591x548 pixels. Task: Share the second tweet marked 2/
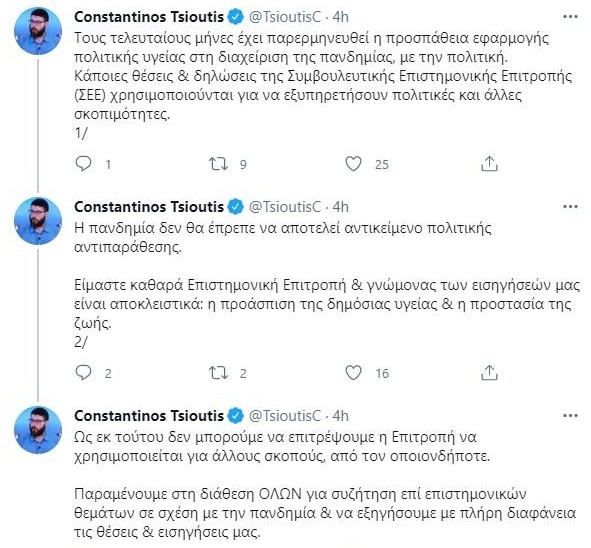[x=489, y=372]
